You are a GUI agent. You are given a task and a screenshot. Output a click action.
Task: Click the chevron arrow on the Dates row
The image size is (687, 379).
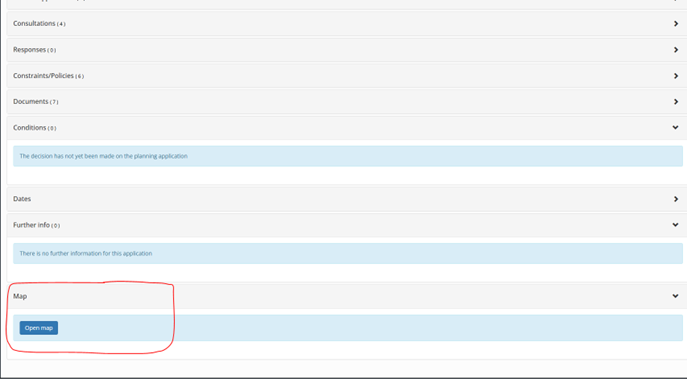(676, 199)
